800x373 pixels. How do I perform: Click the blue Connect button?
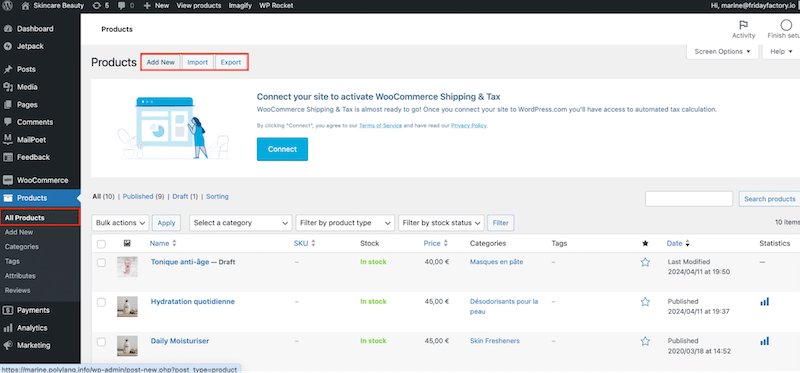coord(282,149)
